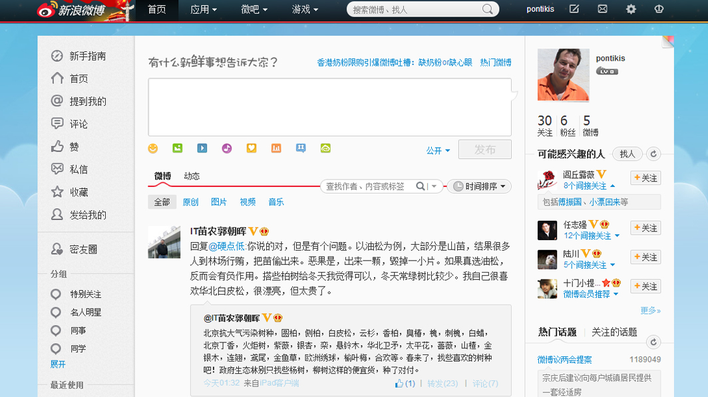Image resolution: width=708 pixels, height=397 pixels.
Task: Follow 任志强 with 关注 button
Action: pyautogui.click(x=646, y=228)
